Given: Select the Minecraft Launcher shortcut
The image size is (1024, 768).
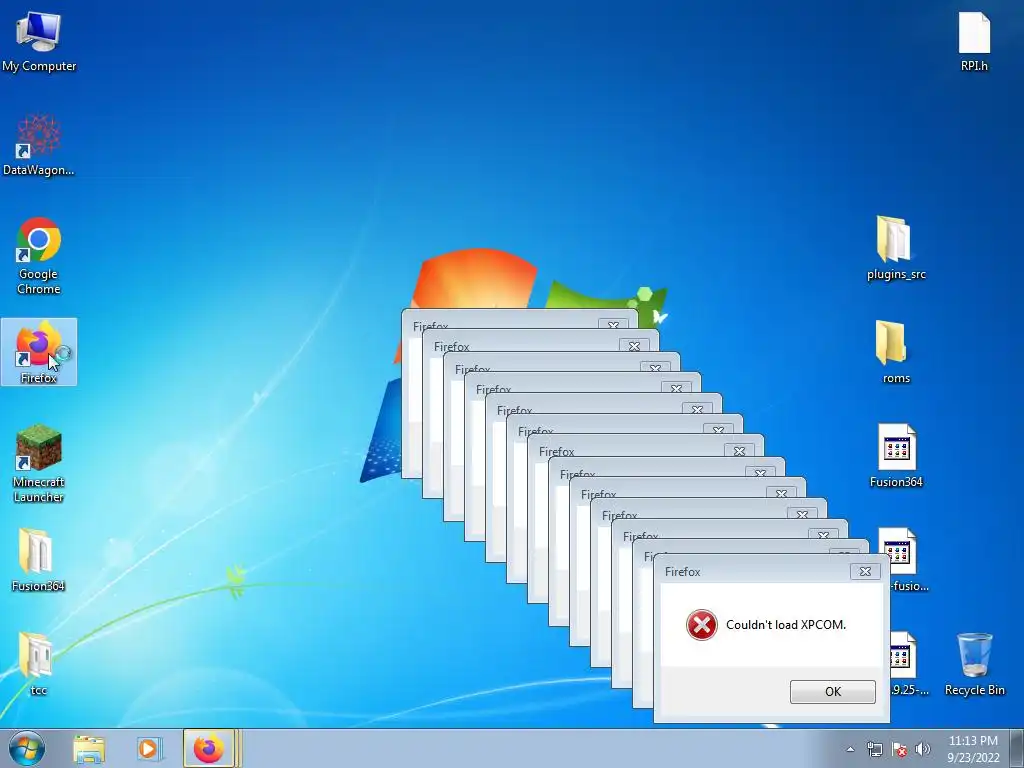Looking at the screenshot, I should [39, 464].
